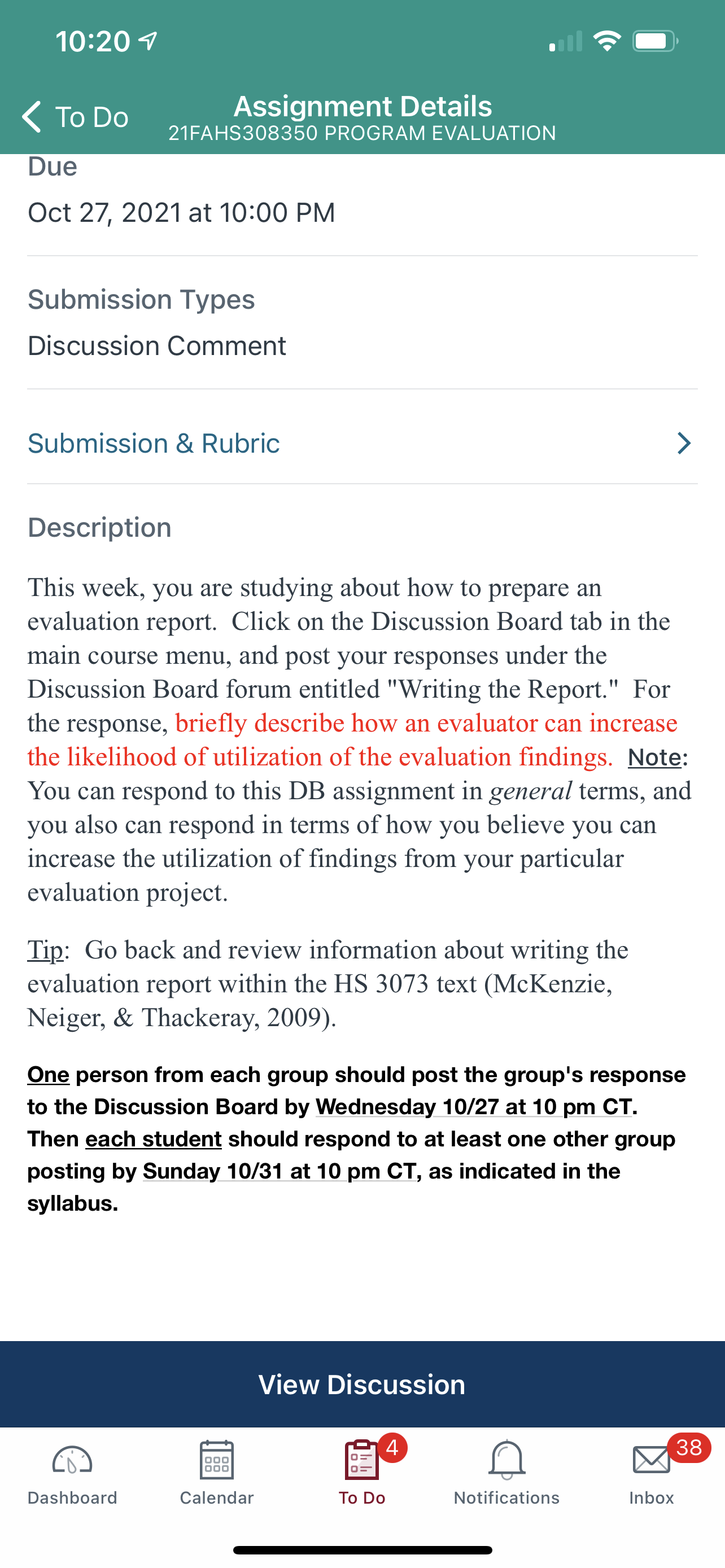Tap the Wi-Fi status icon
Screen dimensions: 725x1568
[x=607, y=41]
